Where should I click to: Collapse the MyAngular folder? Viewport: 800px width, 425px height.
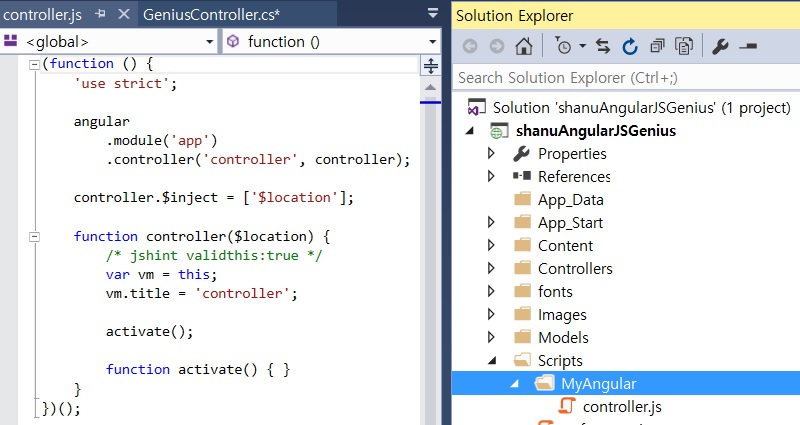[515, 384]
